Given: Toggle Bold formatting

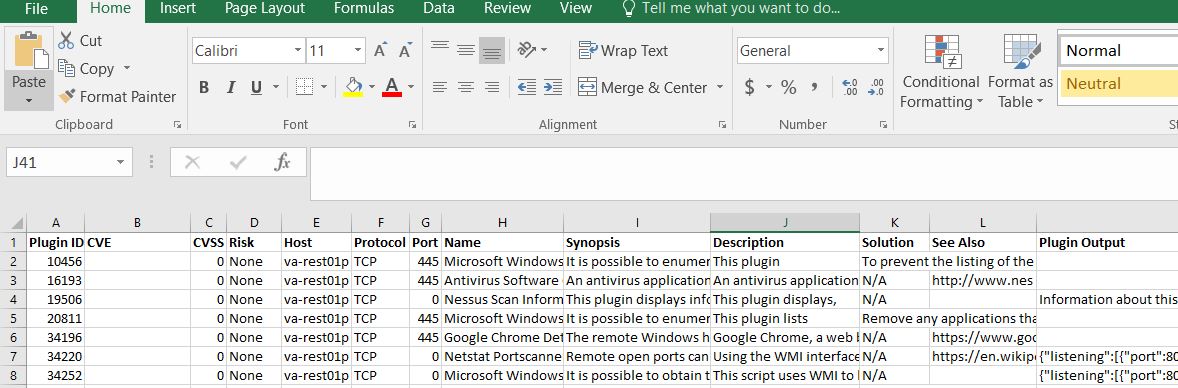Looking at the screenshot, I should click(x=204, y=87).
